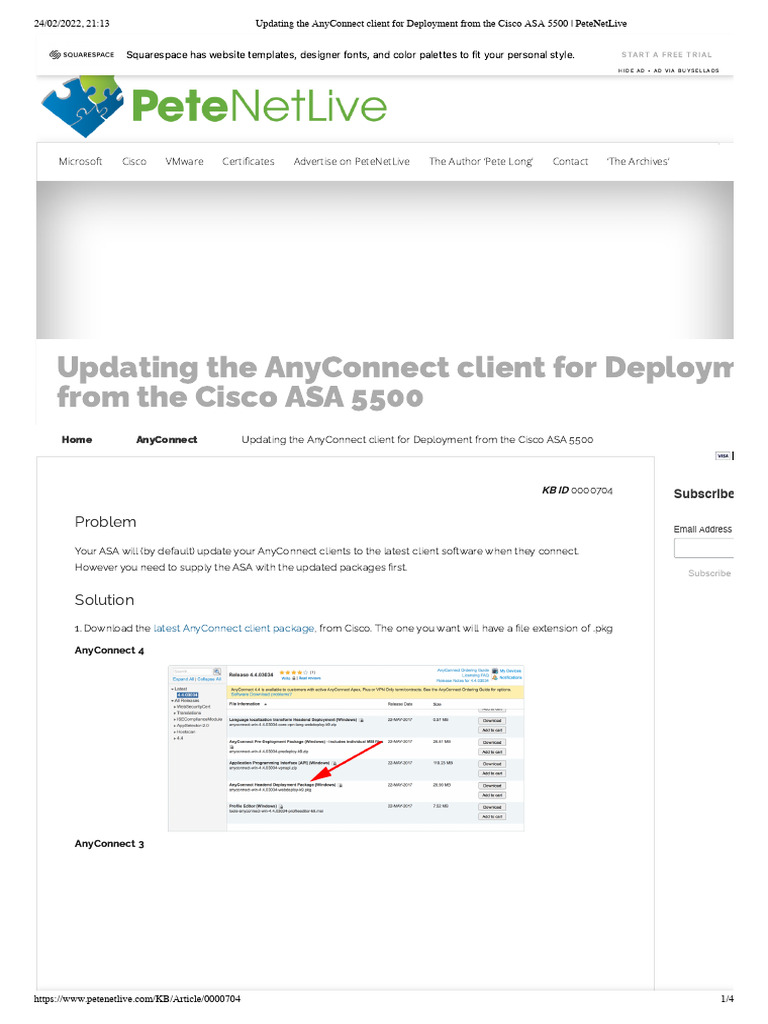Viewport: 768px width, 1024px height.
Task: Click the Squarespace logo in the ad
Action: [82, 55]
